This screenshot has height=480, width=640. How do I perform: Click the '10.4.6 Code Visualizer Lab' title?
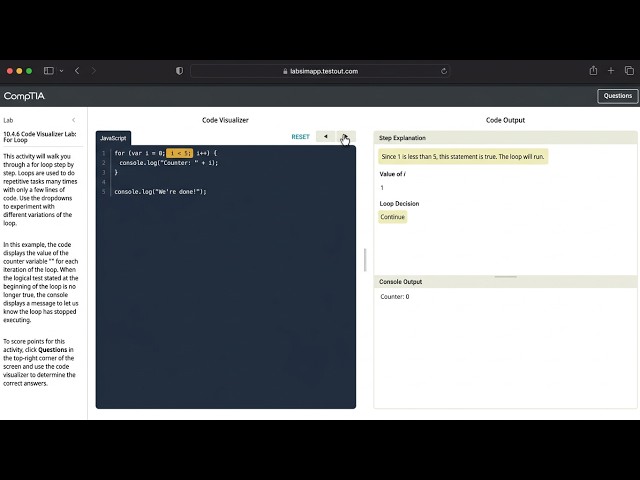pos(40,137)
